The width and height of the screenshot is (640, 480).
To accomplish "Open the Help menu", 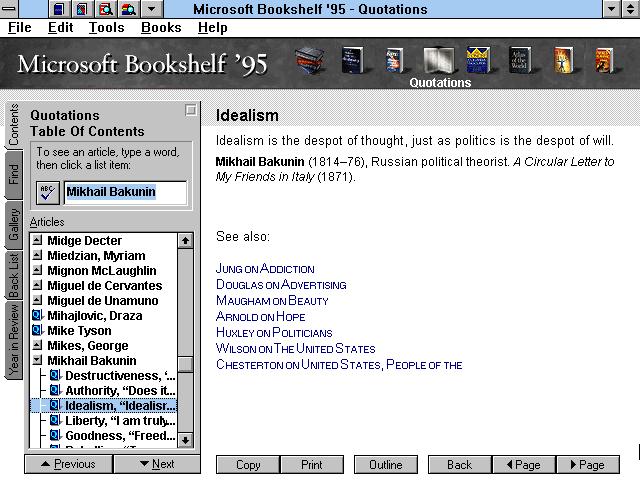I will coord(213,27).
